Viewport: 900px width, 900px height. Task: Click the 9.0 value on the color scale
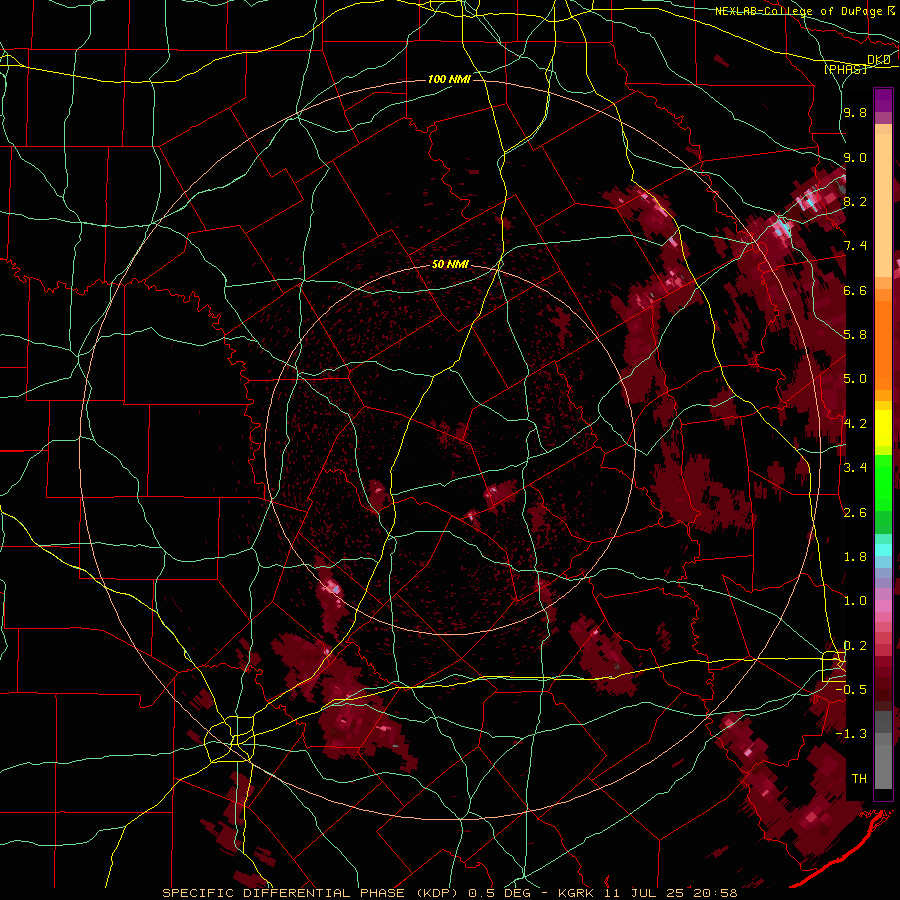click(855, 157)
